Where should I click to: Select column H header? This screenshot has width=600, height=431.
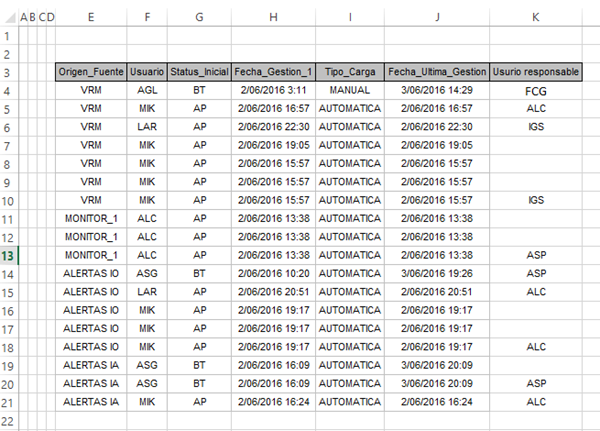pos(273,17)
